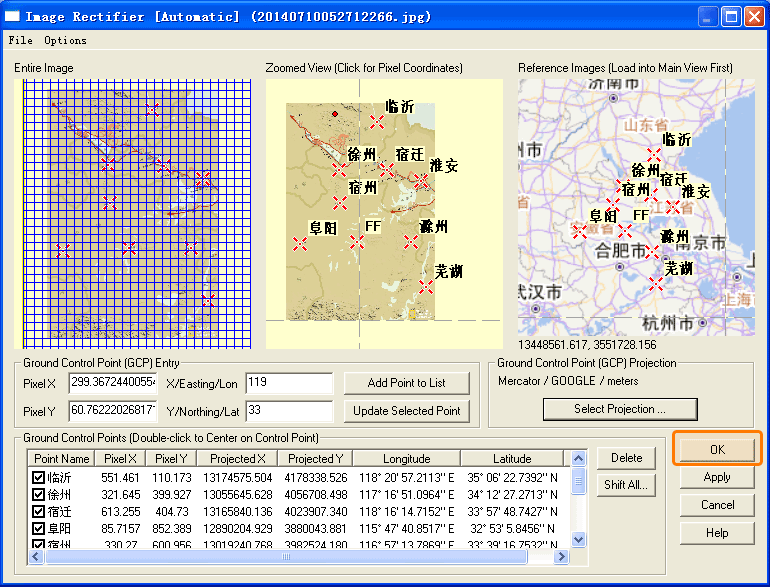Screen dimensions: 770x587
Task: Click the Y/Northing/Lat input field
Action: tap(289, 411)
